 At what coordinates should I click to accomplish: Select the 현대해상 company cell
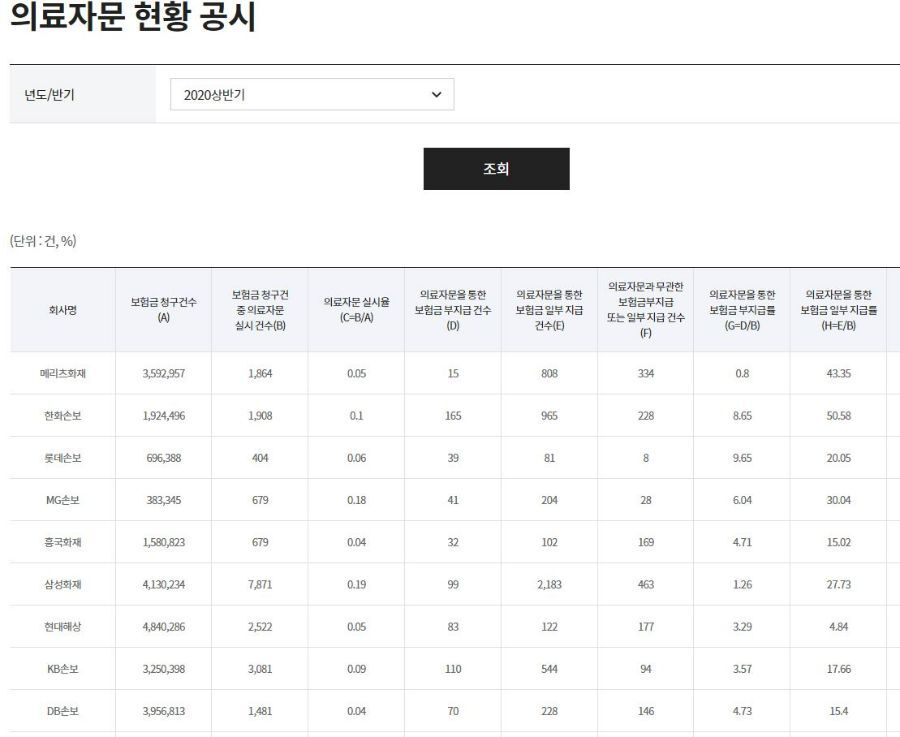63,627
